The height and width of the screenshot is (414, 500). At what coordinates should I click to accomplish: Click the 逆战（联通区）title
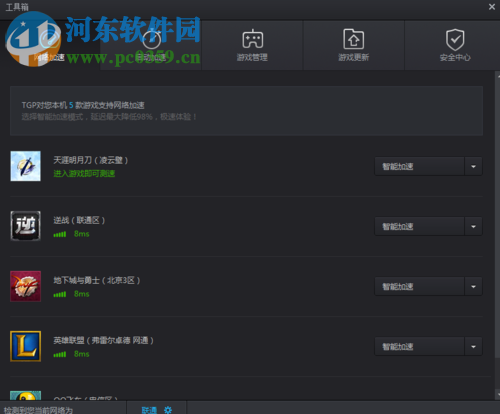(x=79, y=220)
